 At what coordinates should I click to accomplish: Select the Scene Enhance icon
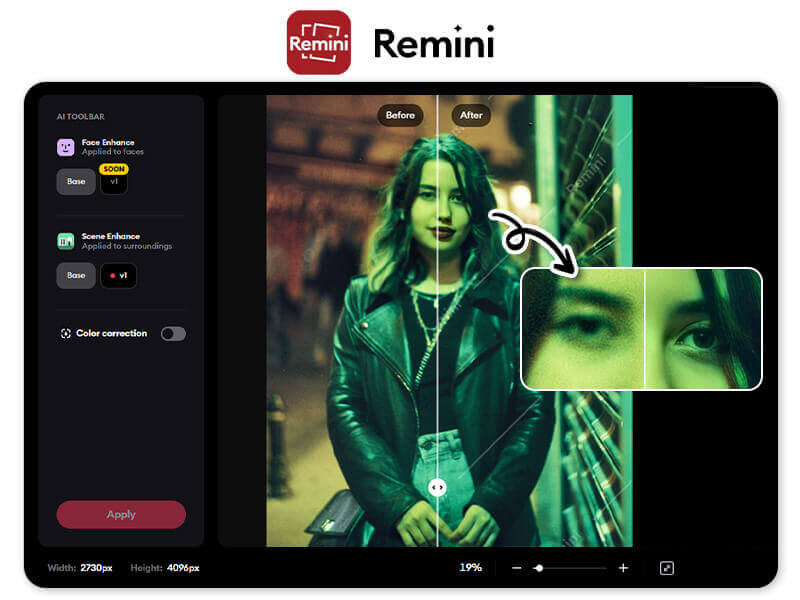pyautogui.click(x=67, y=240)
